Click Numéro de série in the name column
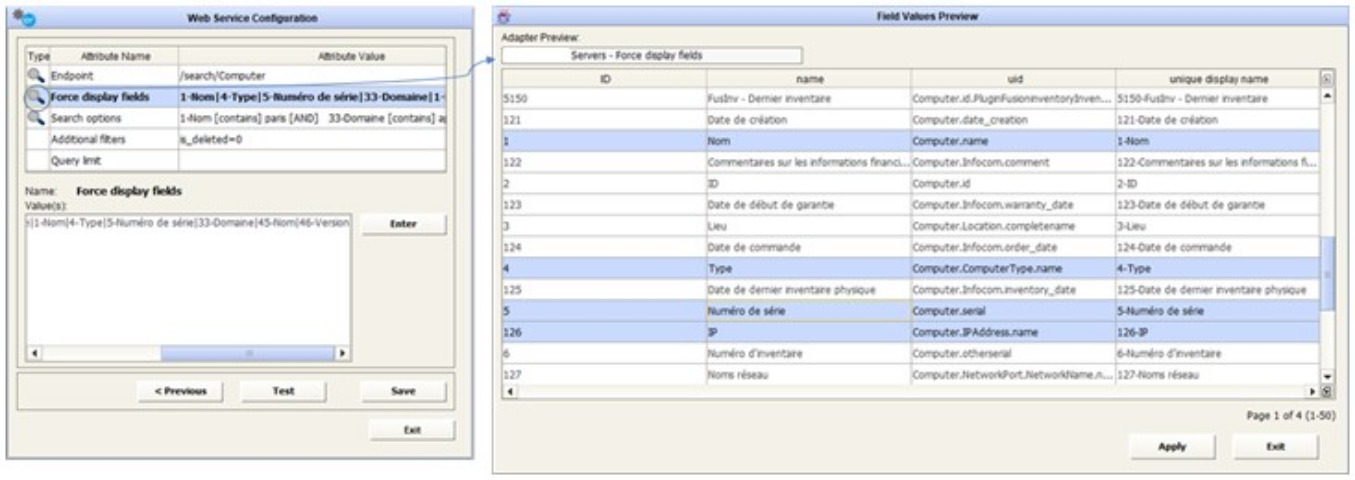This screenshot has height=480, width=1355. coord(808,311)
